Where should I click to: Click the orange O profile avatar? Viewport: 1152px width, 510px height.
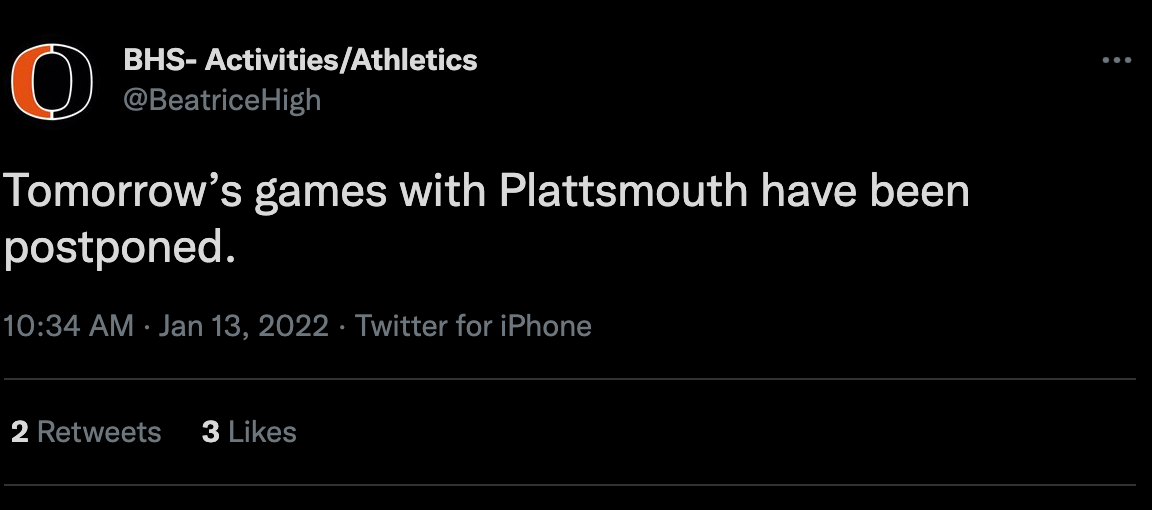coord(51,82)
